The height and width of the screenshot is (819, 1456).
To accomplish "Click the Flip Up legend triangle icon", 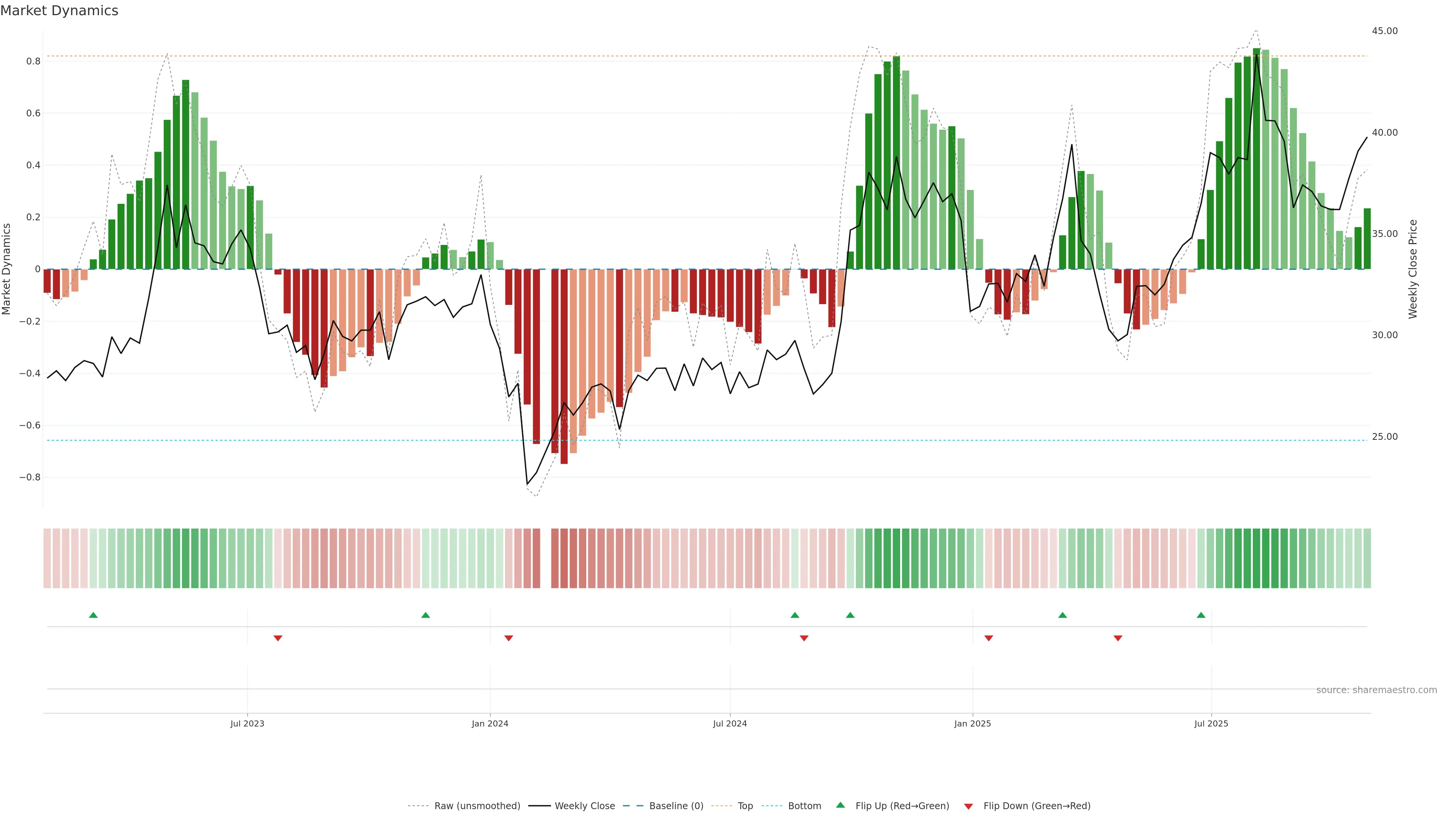I will (841, 805).
